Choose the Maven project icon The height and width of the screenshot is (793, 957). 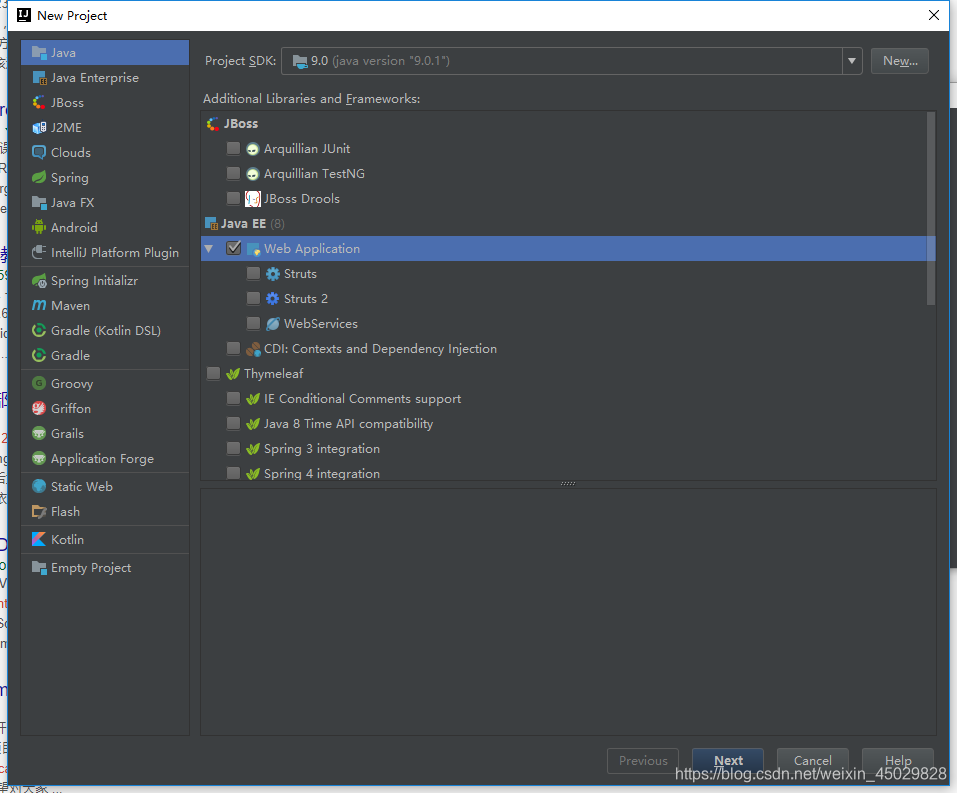(39, 305)
